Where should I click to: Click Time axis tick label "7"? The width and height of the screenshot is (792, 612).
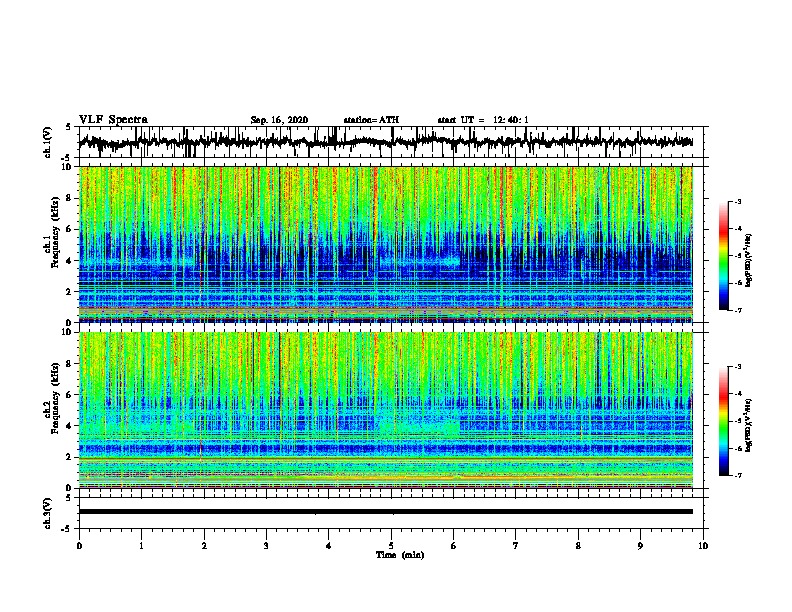[516, 546]
